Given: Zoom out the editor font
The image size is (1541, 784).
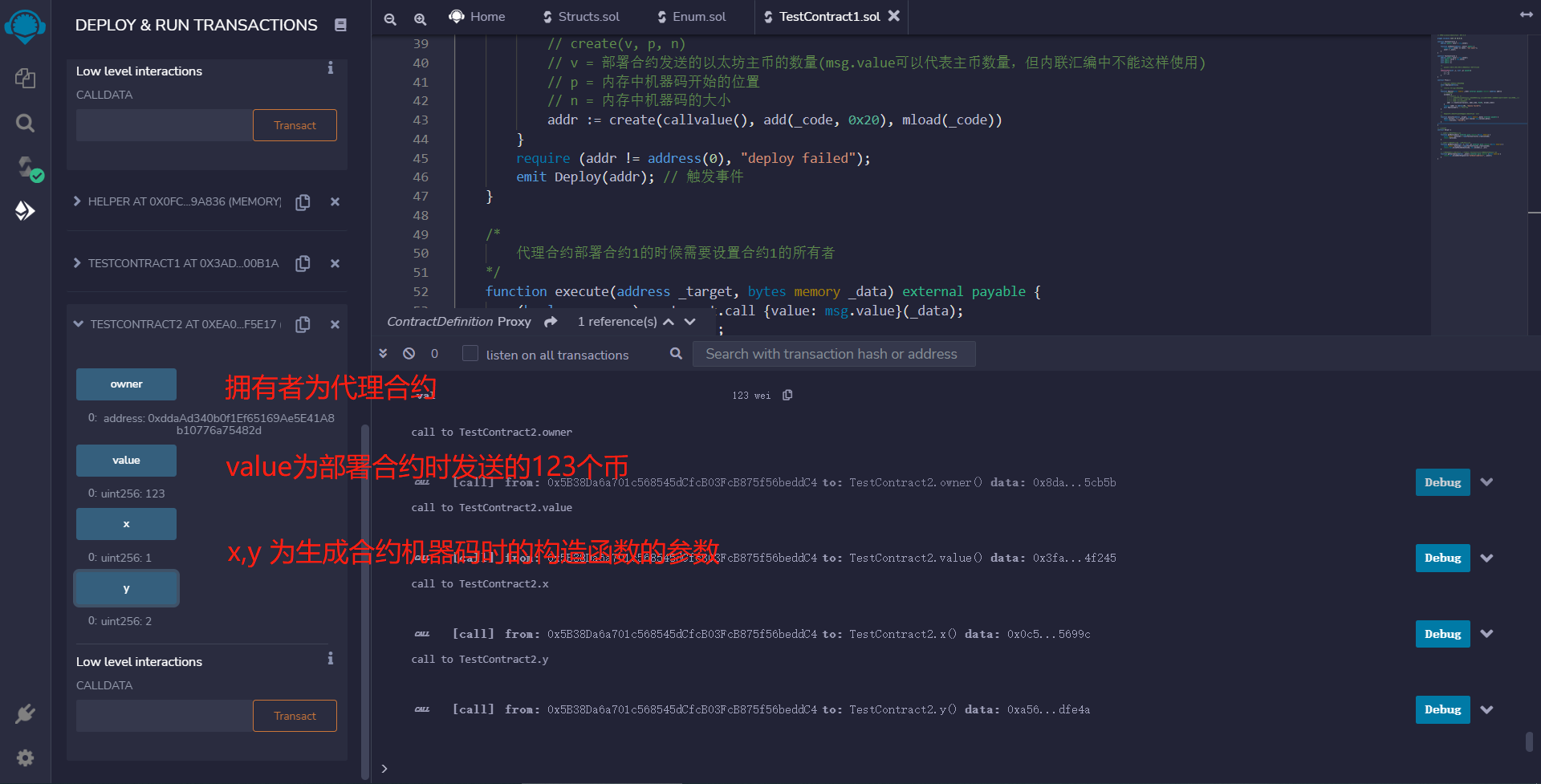Looking at the screenshot, I should pos(390,18).
